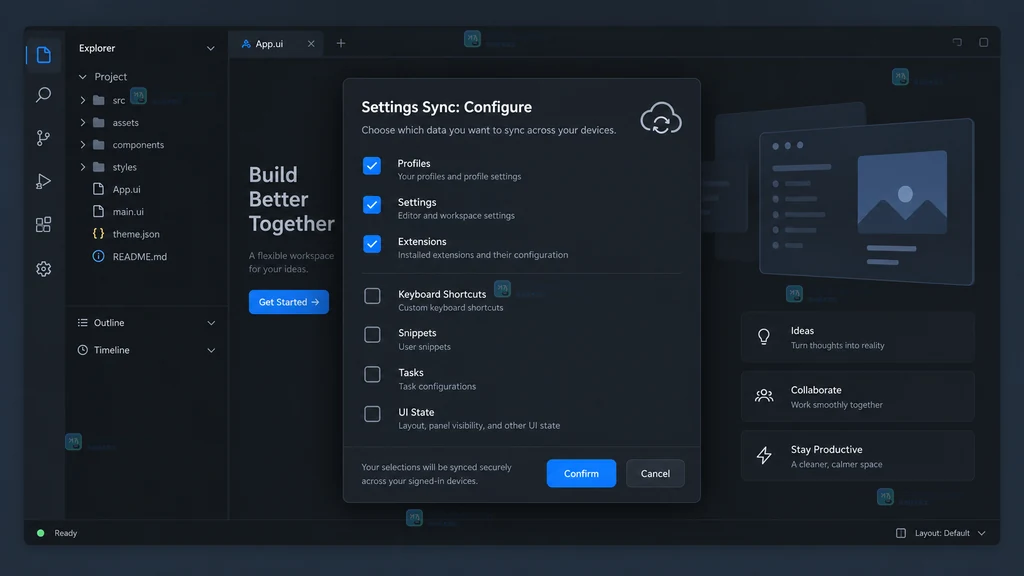
Task: Select the theme.json file name
Action: click(x=136, y=234)
